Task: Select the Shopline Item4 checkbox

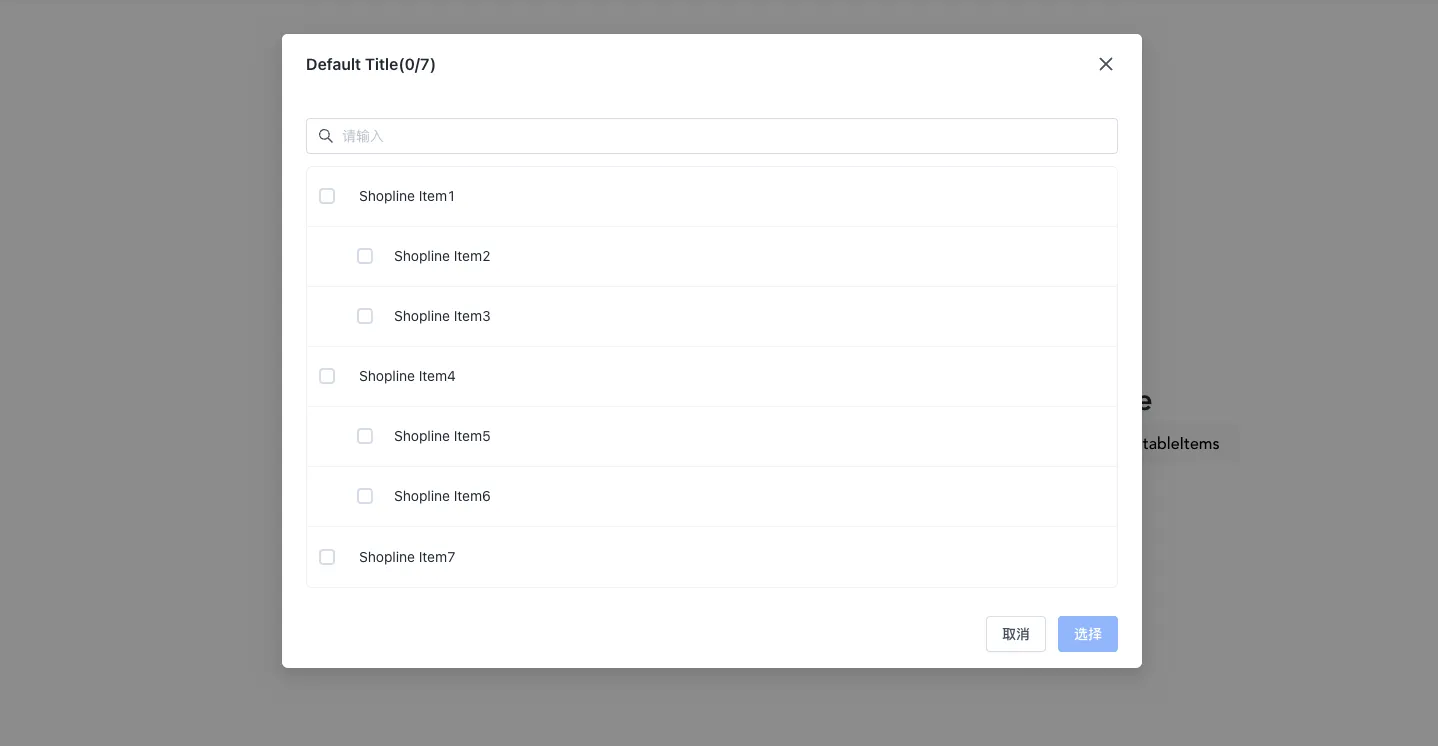Action: coord(327,376)
